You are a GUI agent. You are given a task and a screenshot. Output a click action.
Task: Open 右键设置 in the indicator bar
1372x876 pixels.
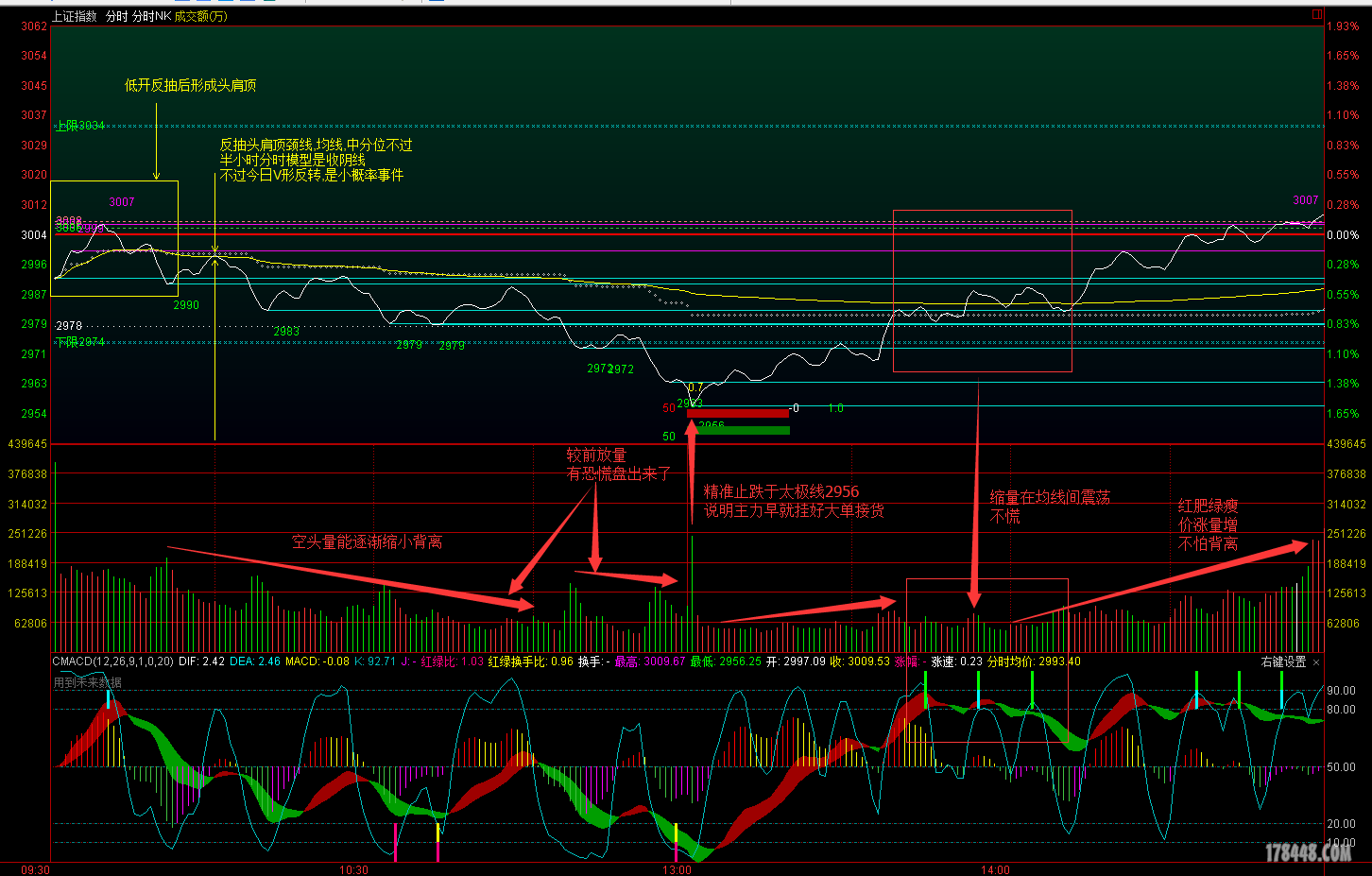pos(1283,662)
